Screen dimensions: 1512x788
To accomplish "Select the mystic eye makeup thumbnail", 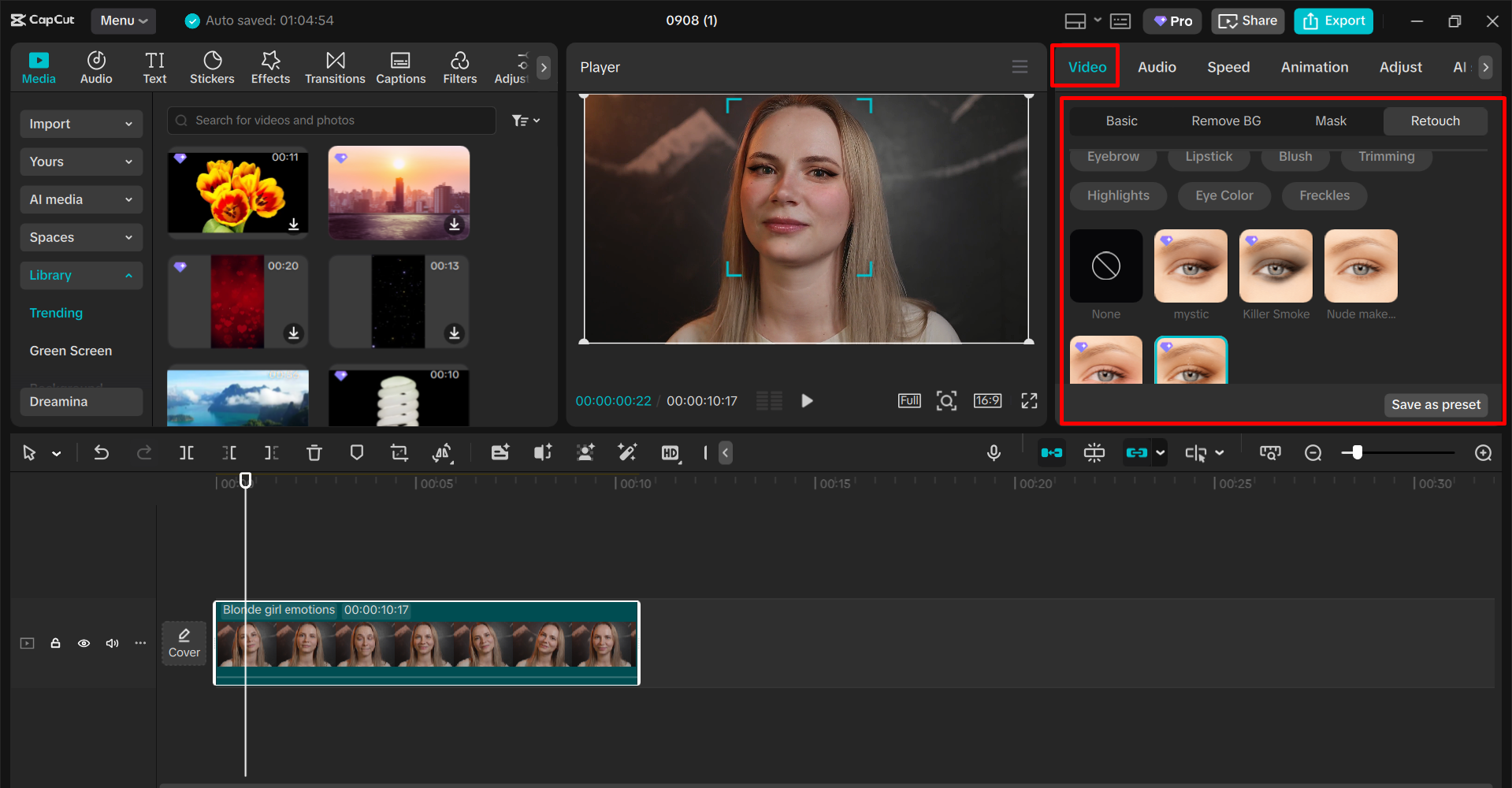I will [x=1190, y=266].
